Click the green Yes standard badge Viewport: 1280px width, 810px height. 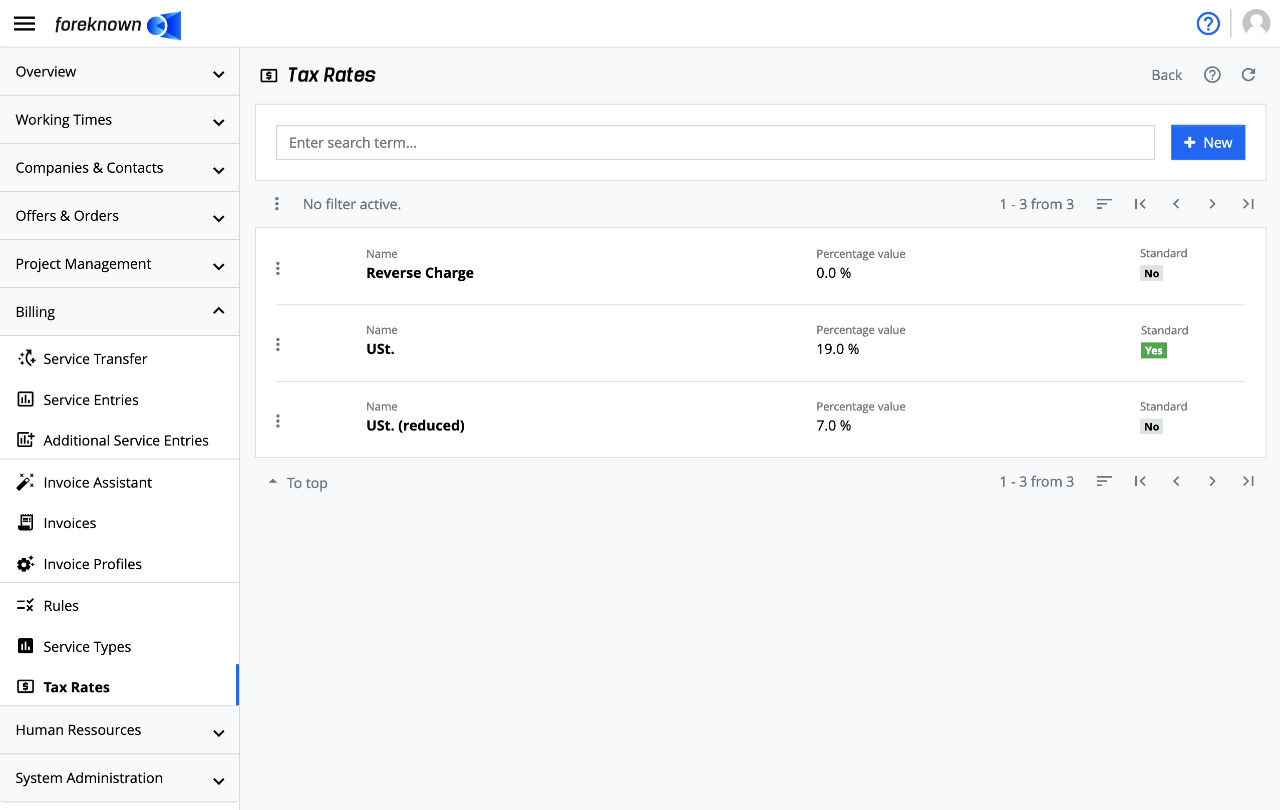click(x=1154, y=350)
